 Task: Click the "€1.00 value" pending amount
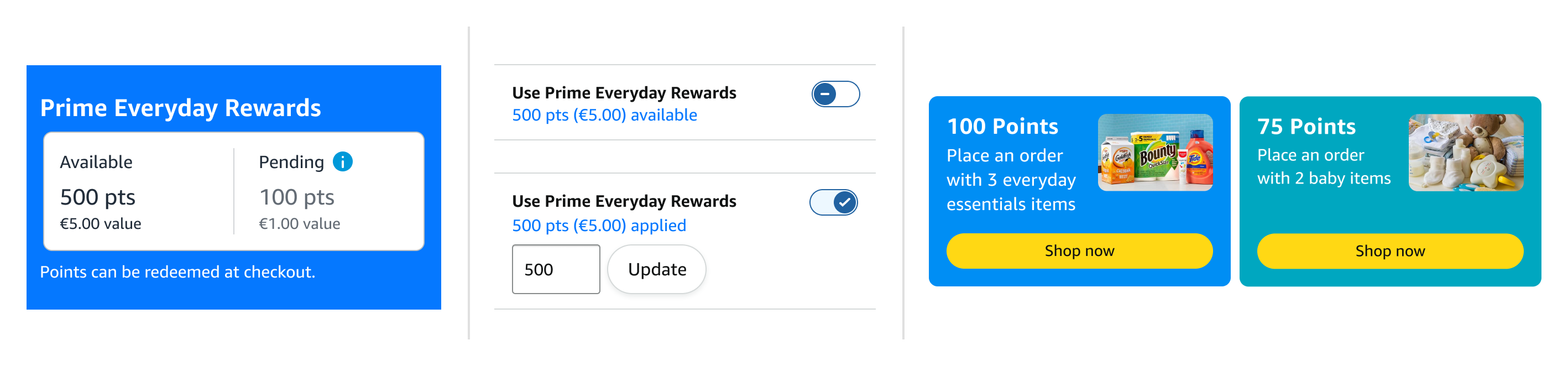click(299, 224)
